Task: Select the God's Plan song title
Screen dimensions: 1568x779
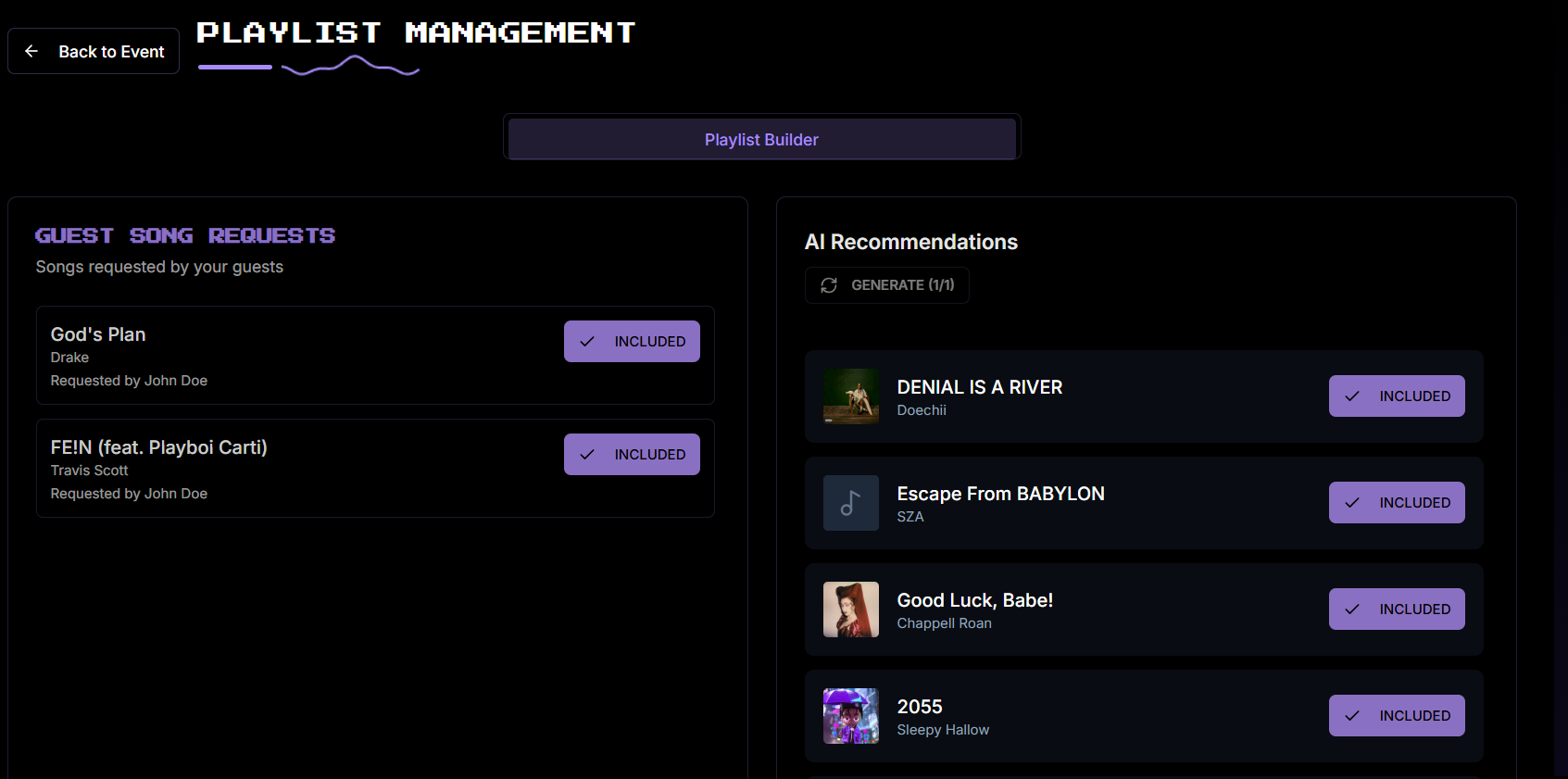Action: (x=98, y=334)
